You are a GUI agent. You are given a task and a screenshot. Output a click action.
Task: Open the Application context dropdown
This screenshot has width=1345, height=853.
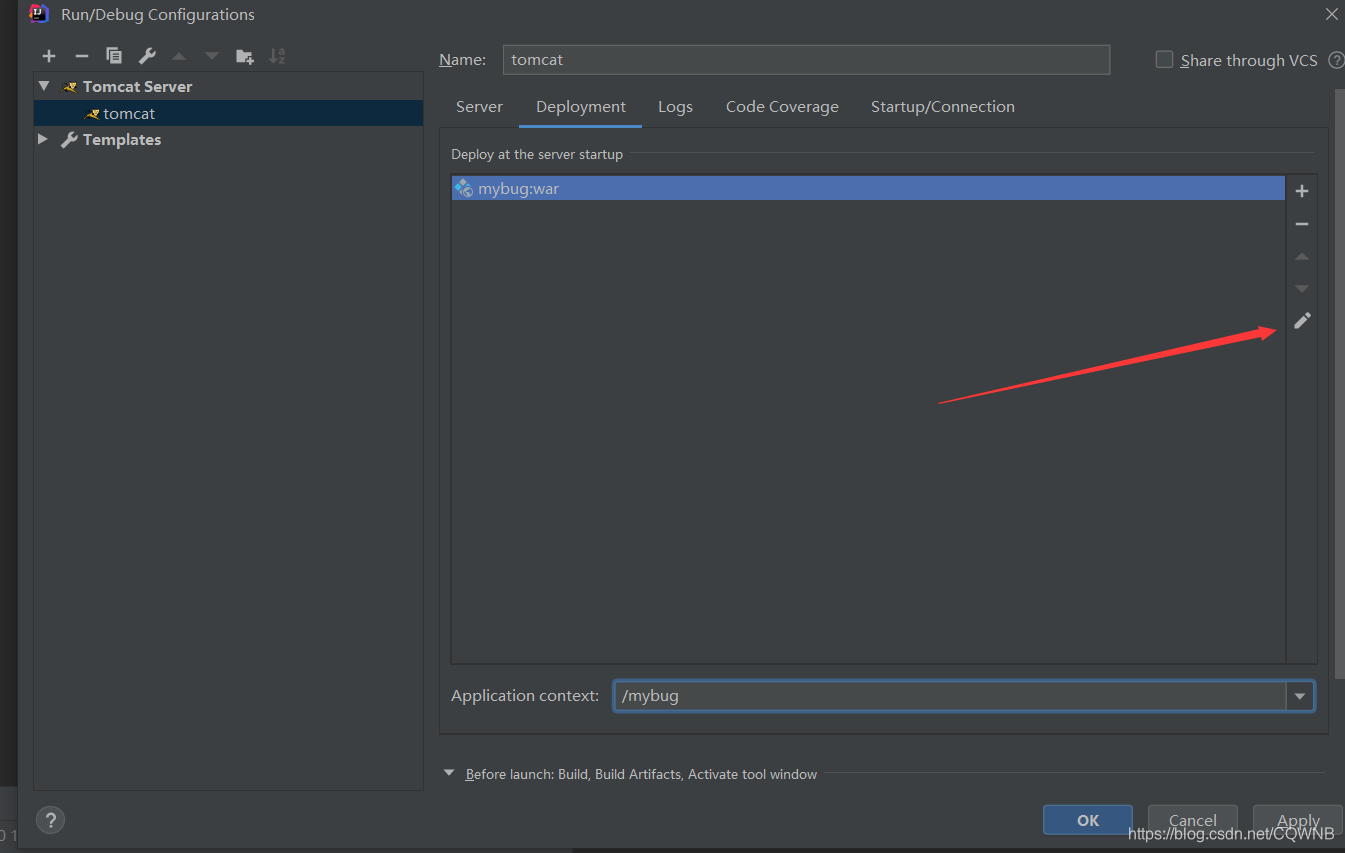coord(1300,696)
